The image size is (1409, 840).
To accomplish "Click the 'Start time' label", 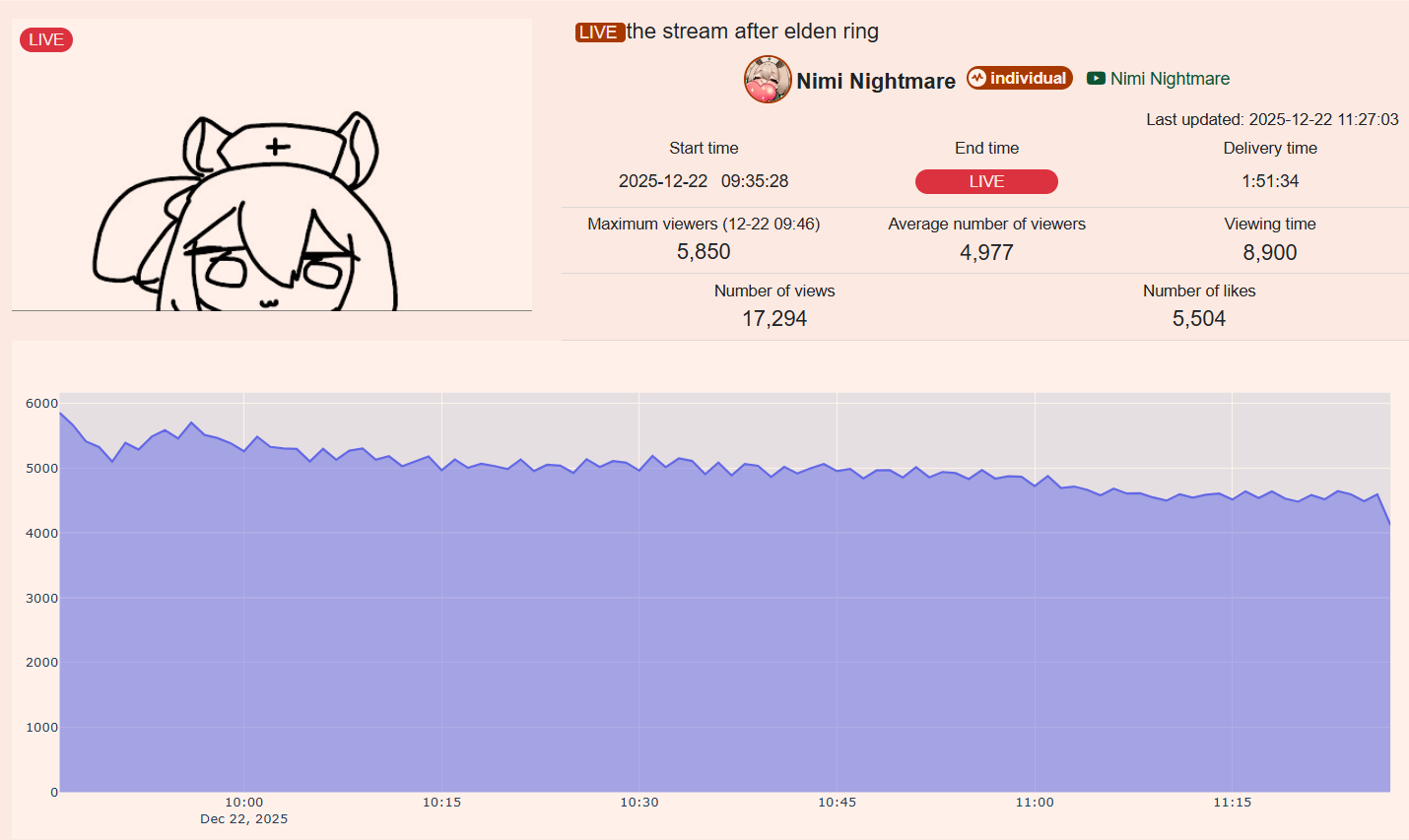I will coord(704,148).
